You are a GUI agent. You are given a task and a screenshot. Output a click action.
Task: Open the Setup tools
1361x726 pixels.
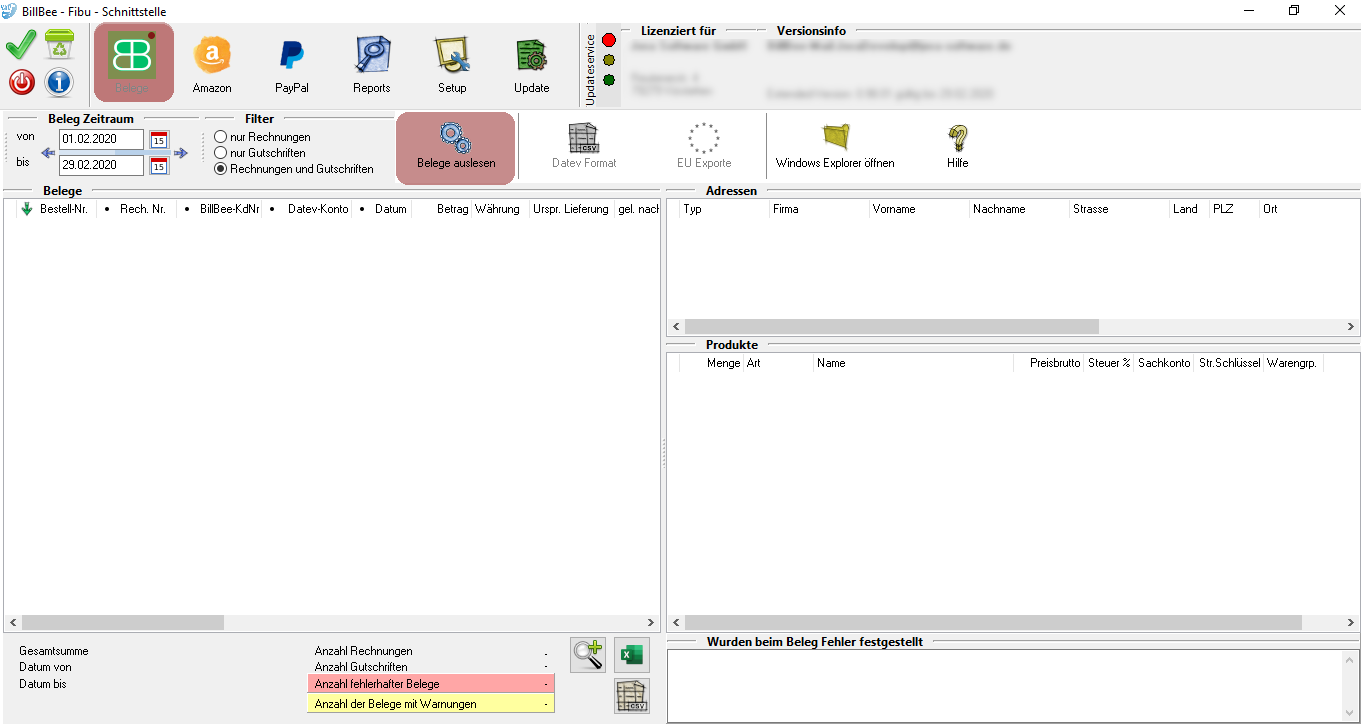pyautogui.click(x=452, y=63)
